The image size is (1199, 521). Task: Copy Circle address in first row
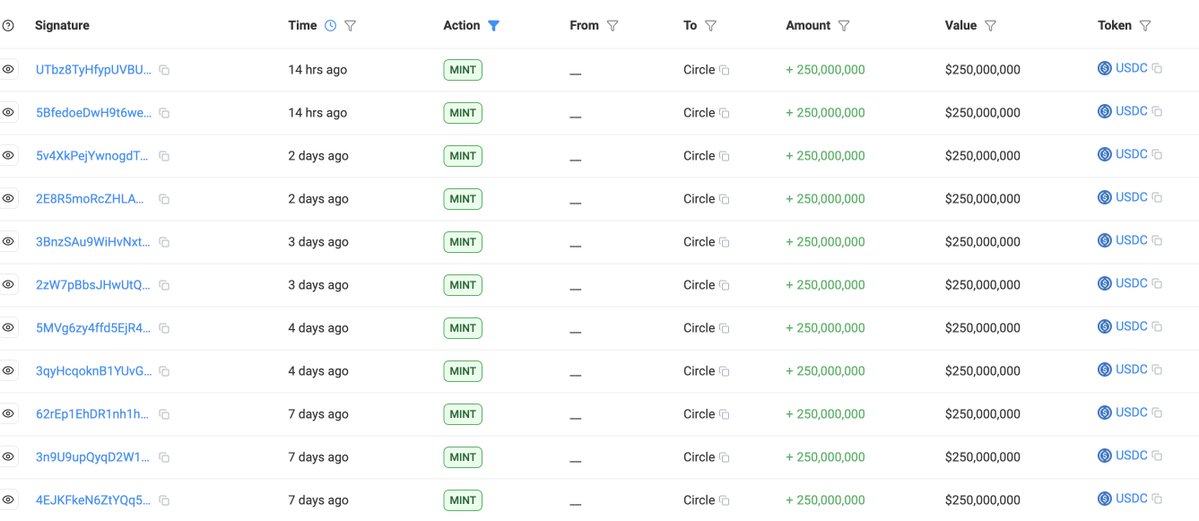[724, 70]
